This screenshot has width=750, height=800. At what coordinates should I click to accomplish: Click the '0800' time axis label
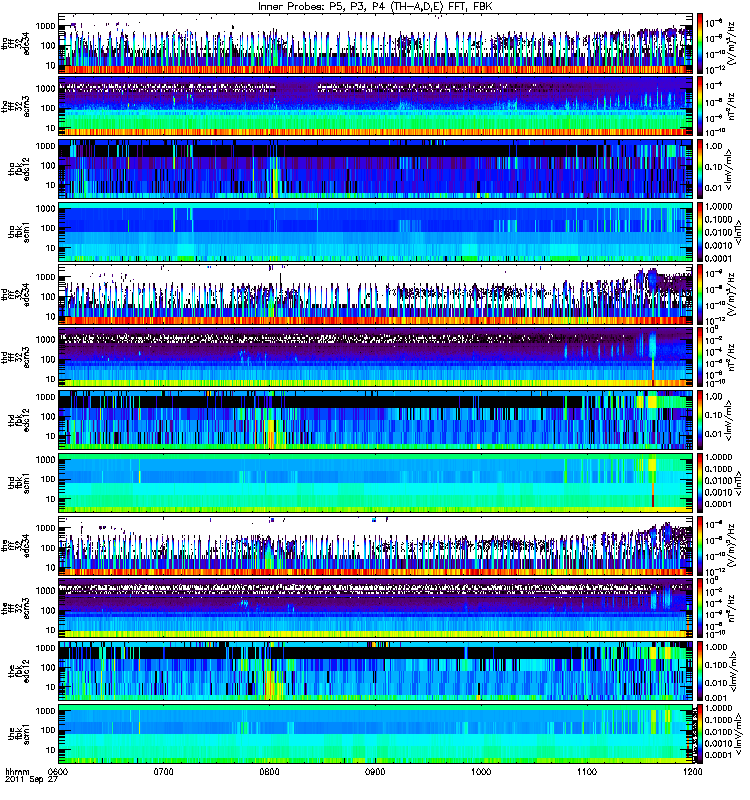click(270, 771)
